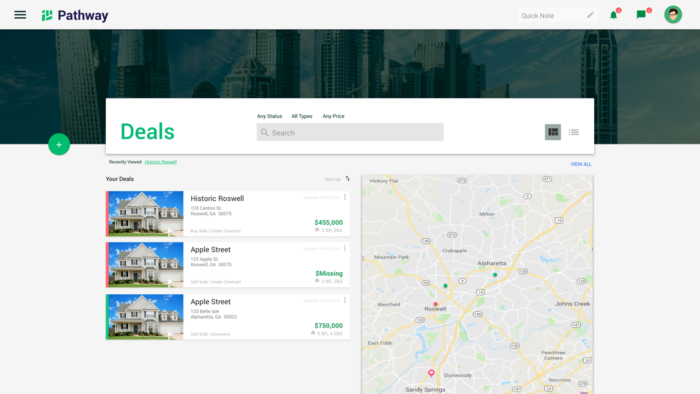700x394 pixels.
Task: Open the notifications bell
Action: point(614,15)
